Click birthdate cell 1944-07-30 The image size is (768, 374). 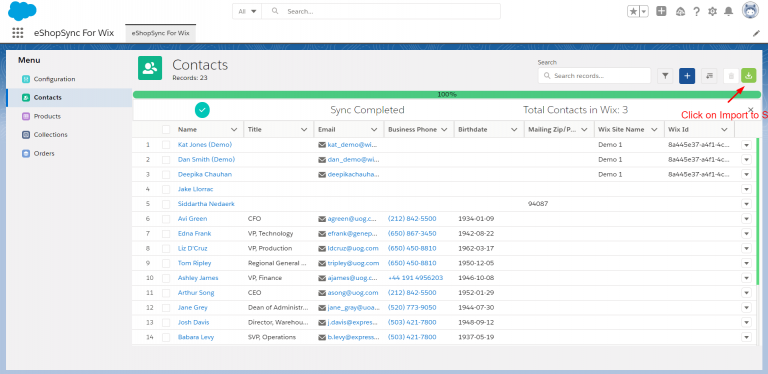click(x=476, y=307)
